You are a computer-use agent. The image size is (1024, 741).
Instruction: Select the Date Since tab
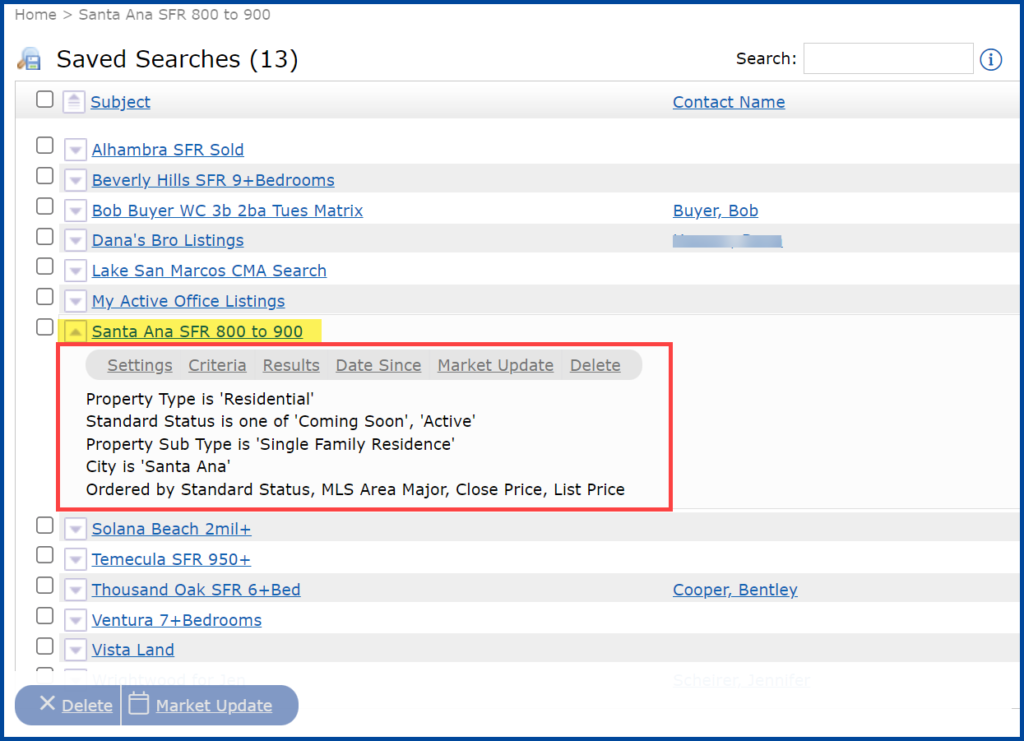coord(378,365)
